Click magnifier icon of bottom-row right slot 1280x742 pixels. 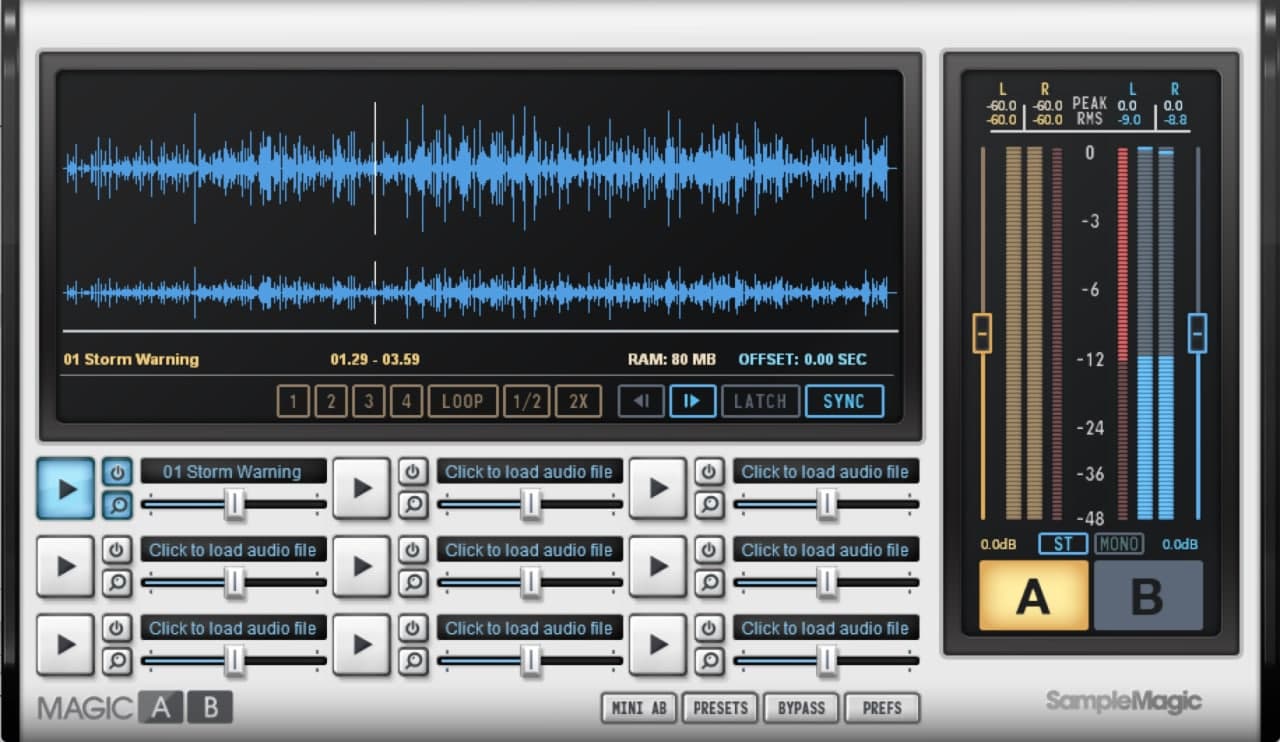tap(709, 660)
